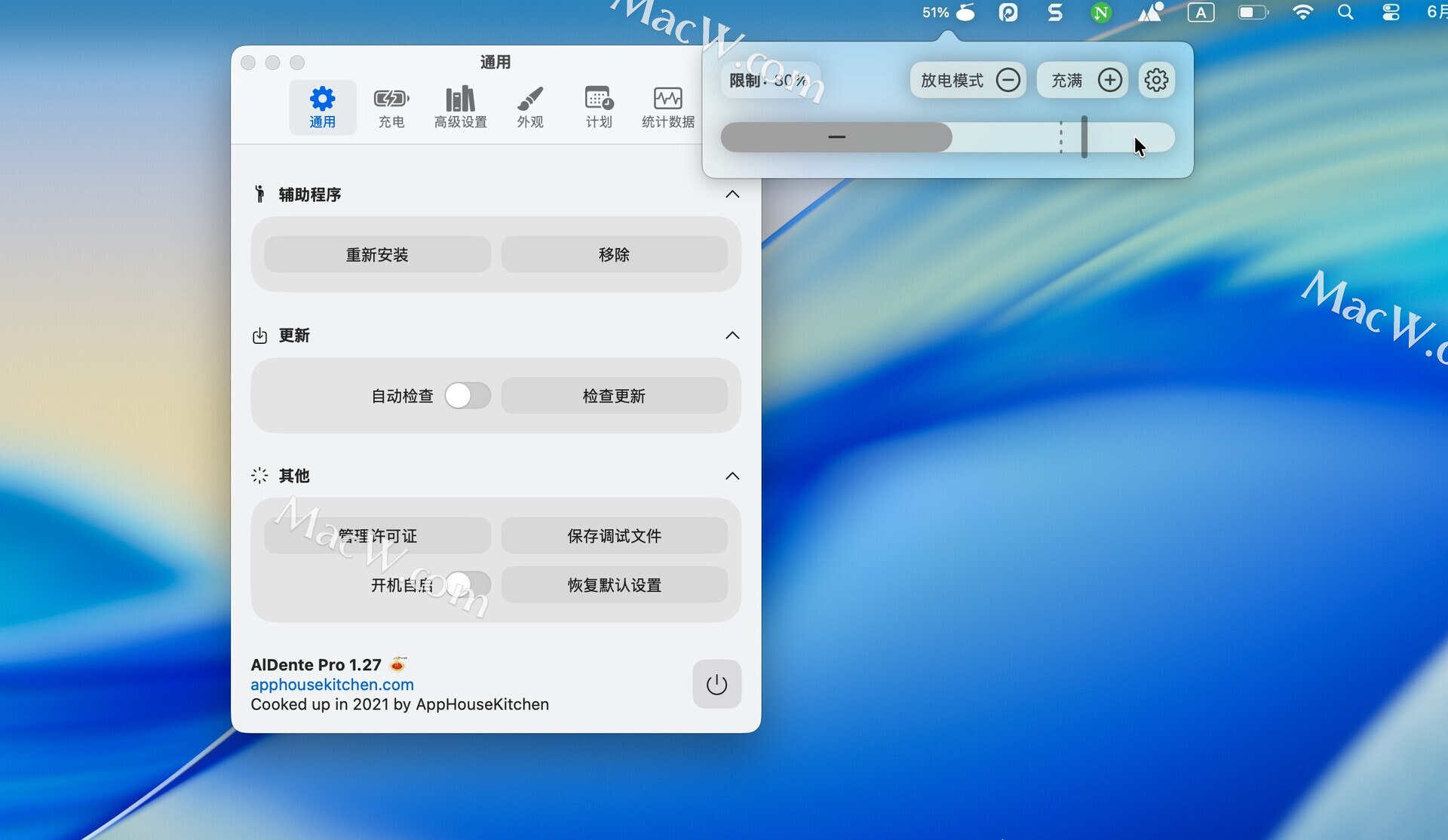The image size is (1448, 840).
Task: Click AlDente menu bar icon showing 51%
Action: (949, 13)
